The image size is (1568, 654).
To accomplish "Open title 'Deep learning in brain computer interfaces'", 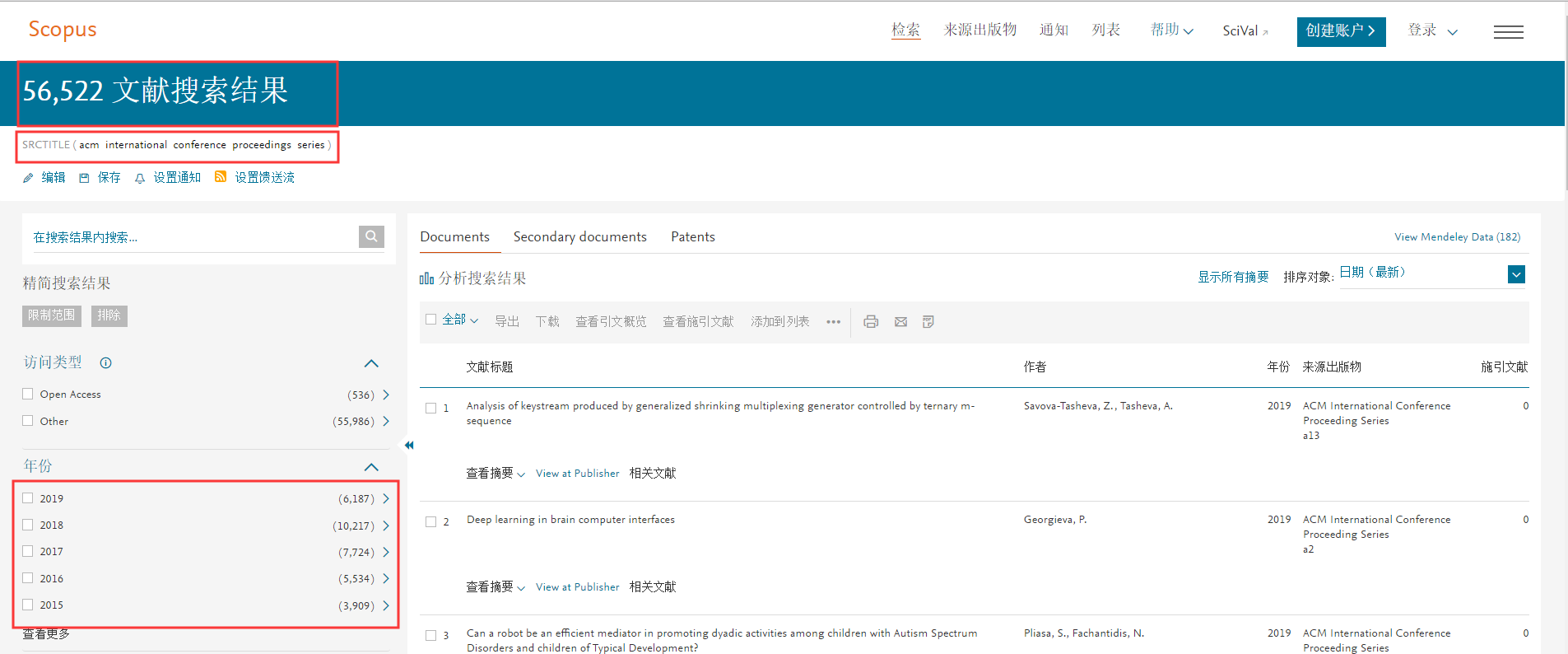I will pos(570,520).
